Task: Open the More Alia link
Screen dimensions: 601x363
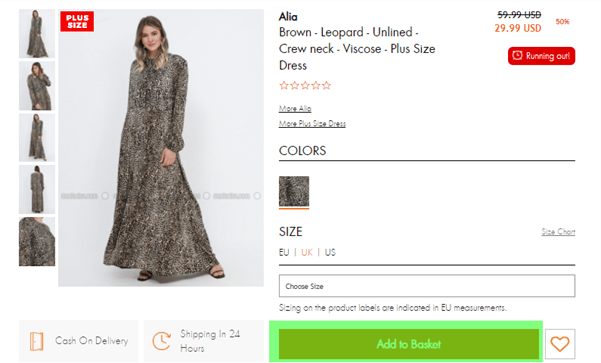Action: click(295, 108)
